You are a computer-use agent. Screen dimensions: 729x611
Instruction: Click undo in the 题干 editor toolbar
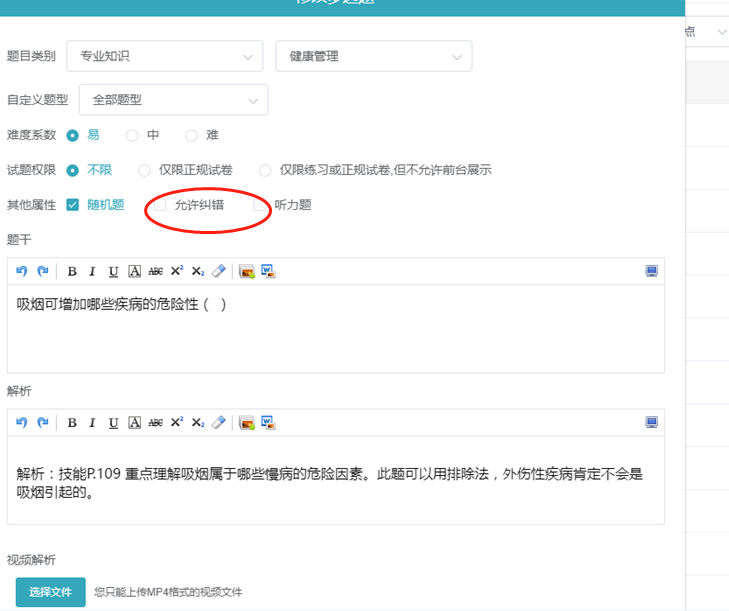pyautogui.click(x=22, y=271)
